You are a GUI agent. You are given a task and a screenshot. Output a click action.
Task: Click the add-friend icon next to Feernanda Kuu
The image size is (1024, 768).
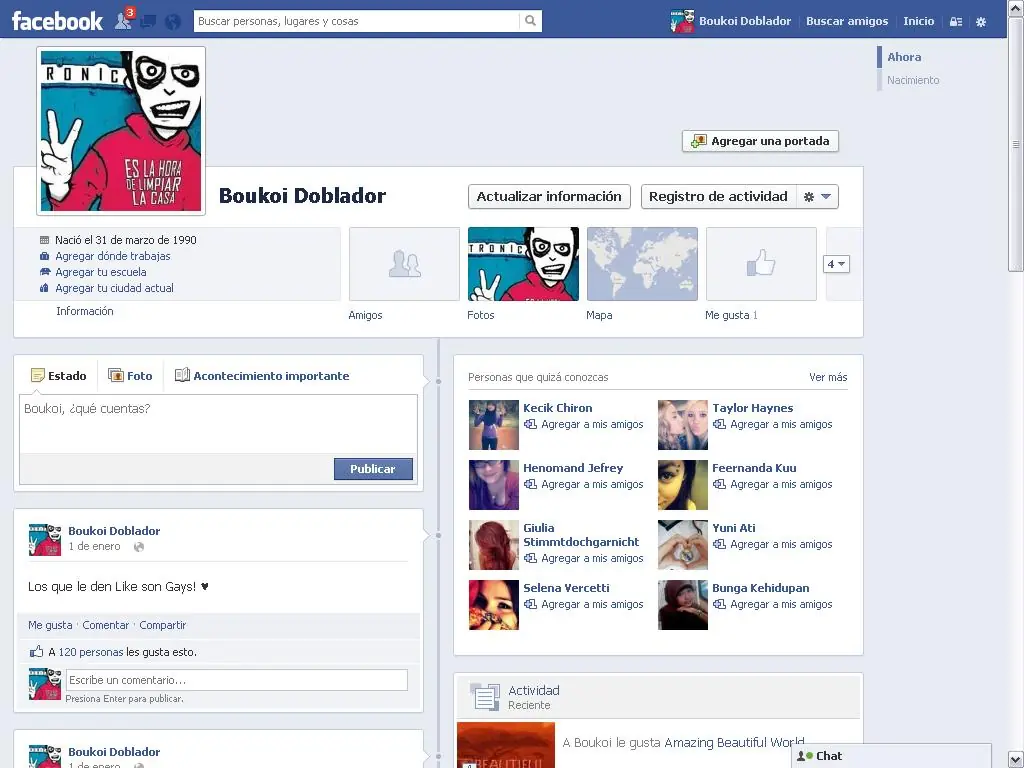tap(719, 485)
